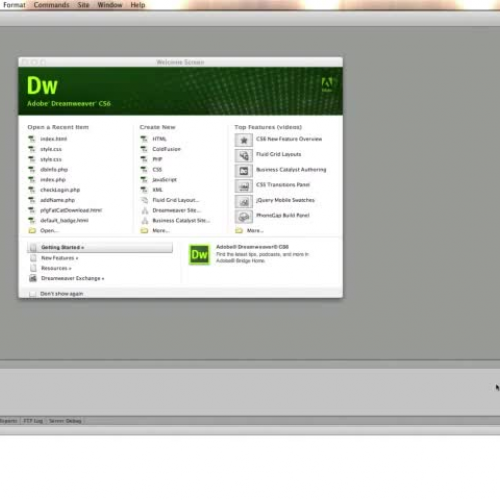
Task: Open recent file pfgFatCatDownload.html
Action: pyautogui.click(x=71, y=210)
